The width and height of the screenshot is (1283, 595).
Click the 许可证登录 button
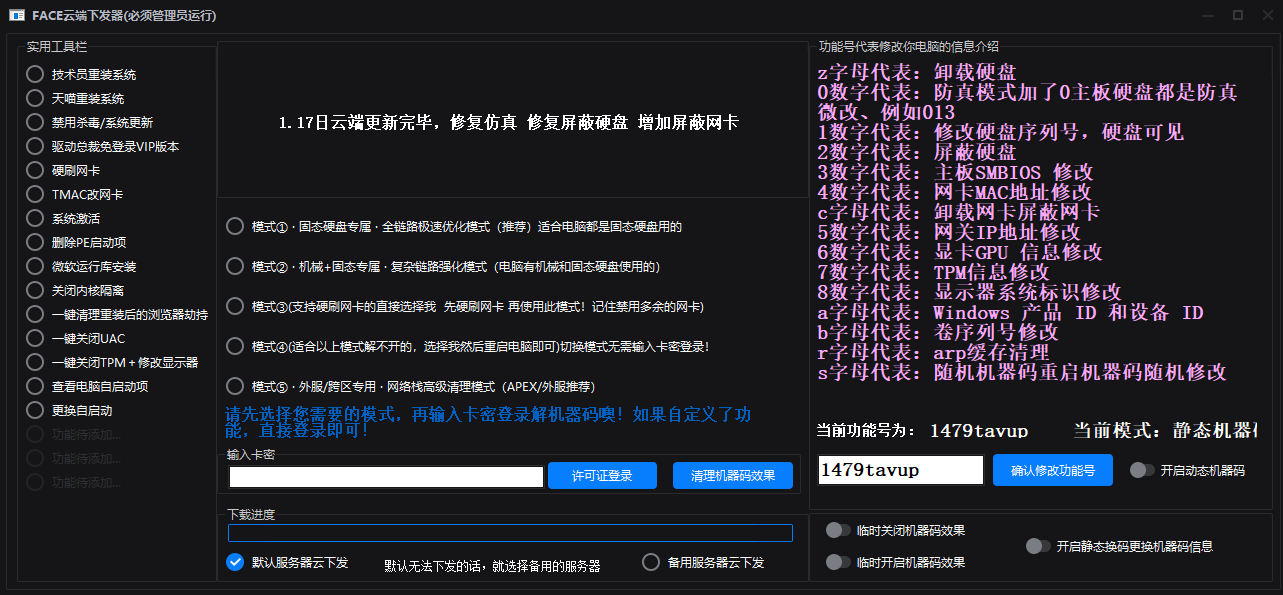pyautogui.click(x=602, y=475)
